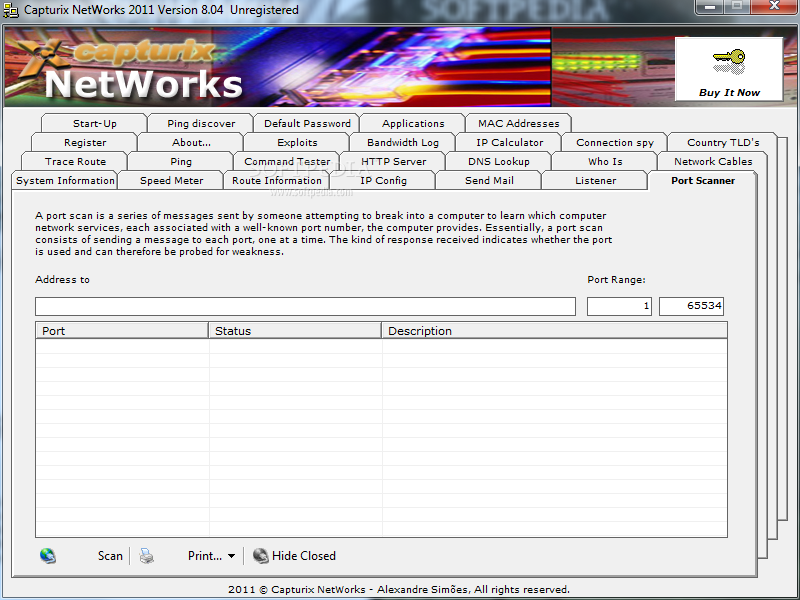This screenshot has height=600, width=800.
Task: Click the globe Scan icon
Action: coord(48,556)
